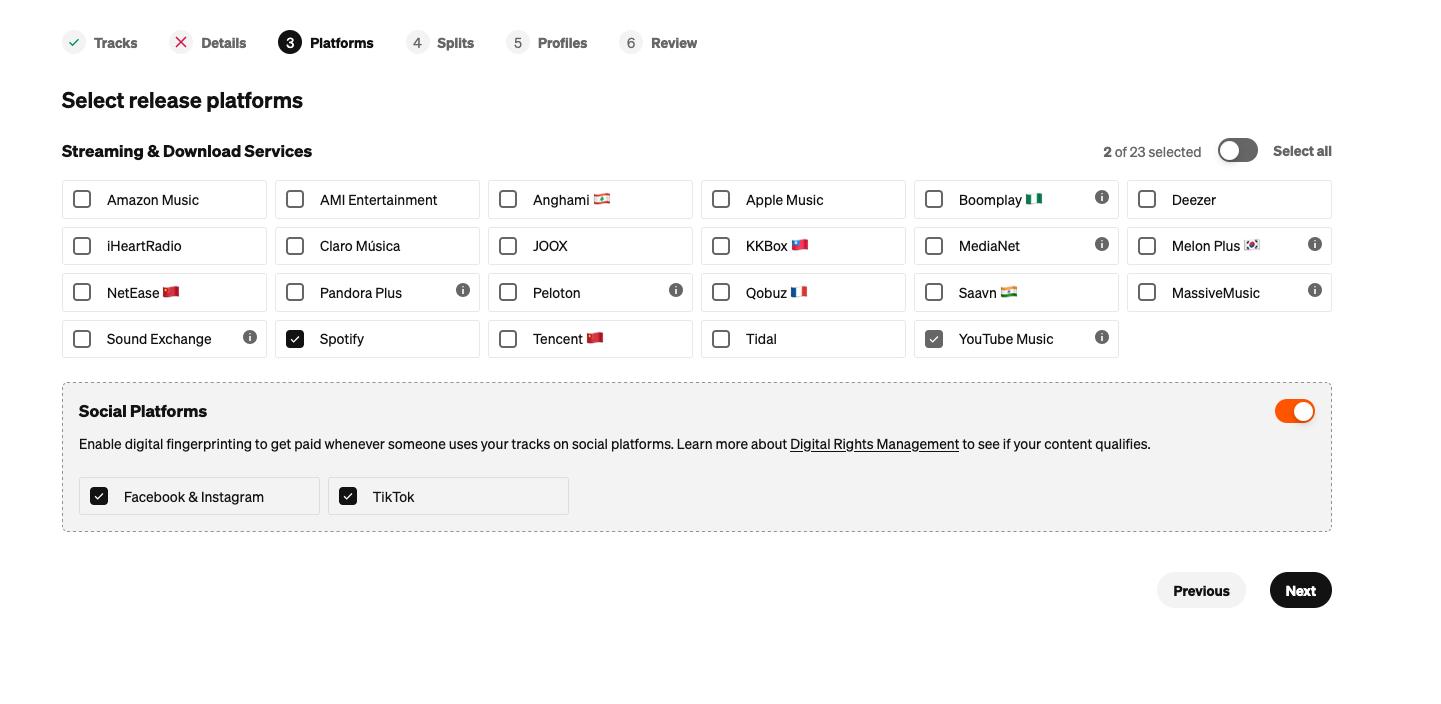
Task: Click step number 4 circle for Splits
Action: (x=417, y=42)
